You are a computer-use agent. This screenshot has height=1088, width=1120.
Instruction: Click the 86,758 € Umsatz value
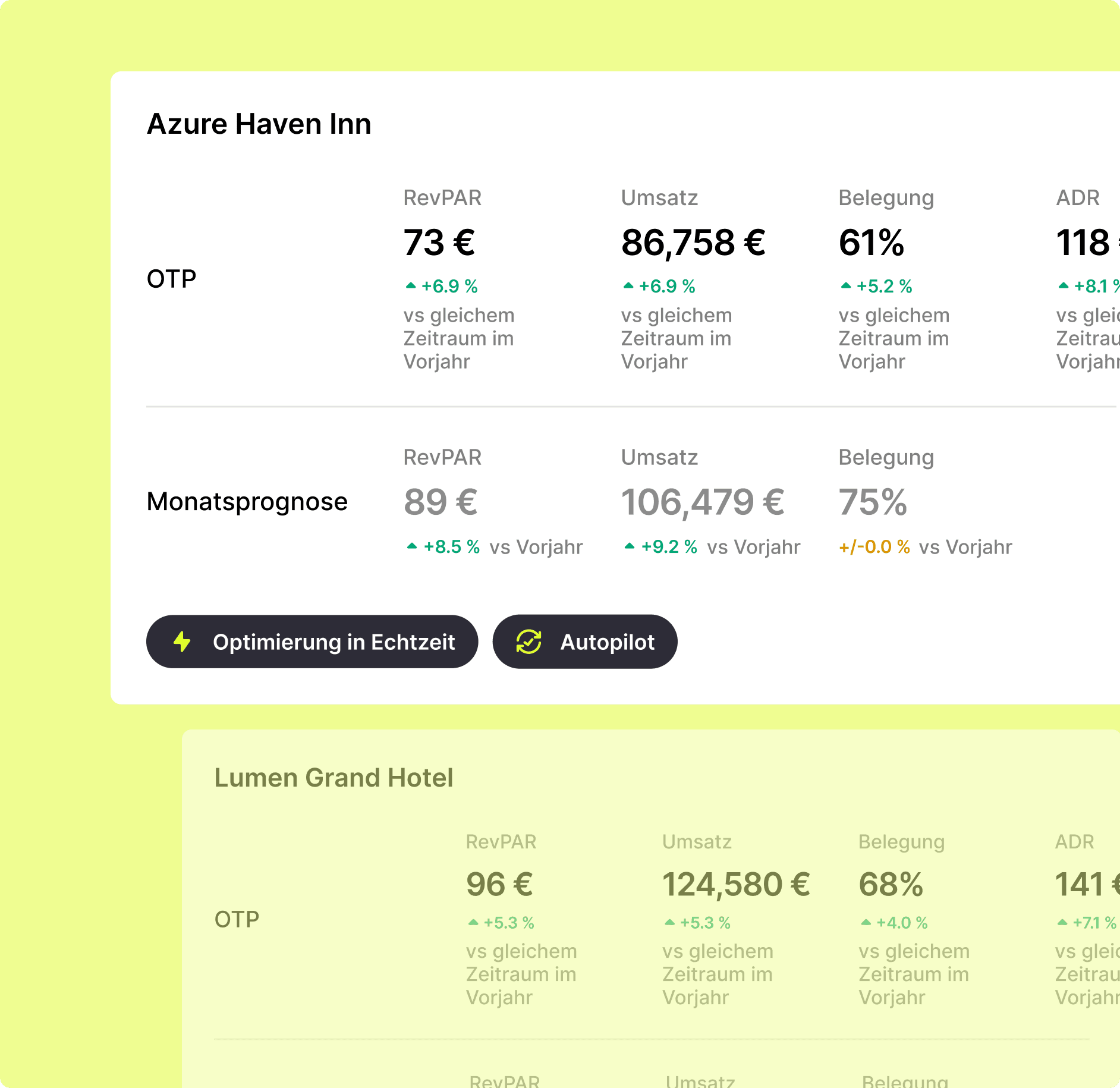coord(693,243)
